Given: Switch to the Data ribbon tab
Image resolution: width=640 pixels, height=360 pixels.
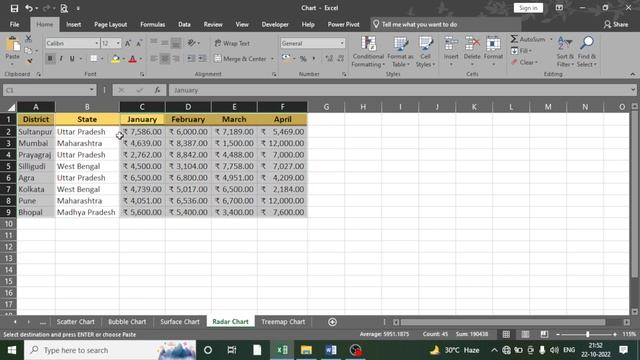Looking at the screenshot, I should click(x=184, y=24).
